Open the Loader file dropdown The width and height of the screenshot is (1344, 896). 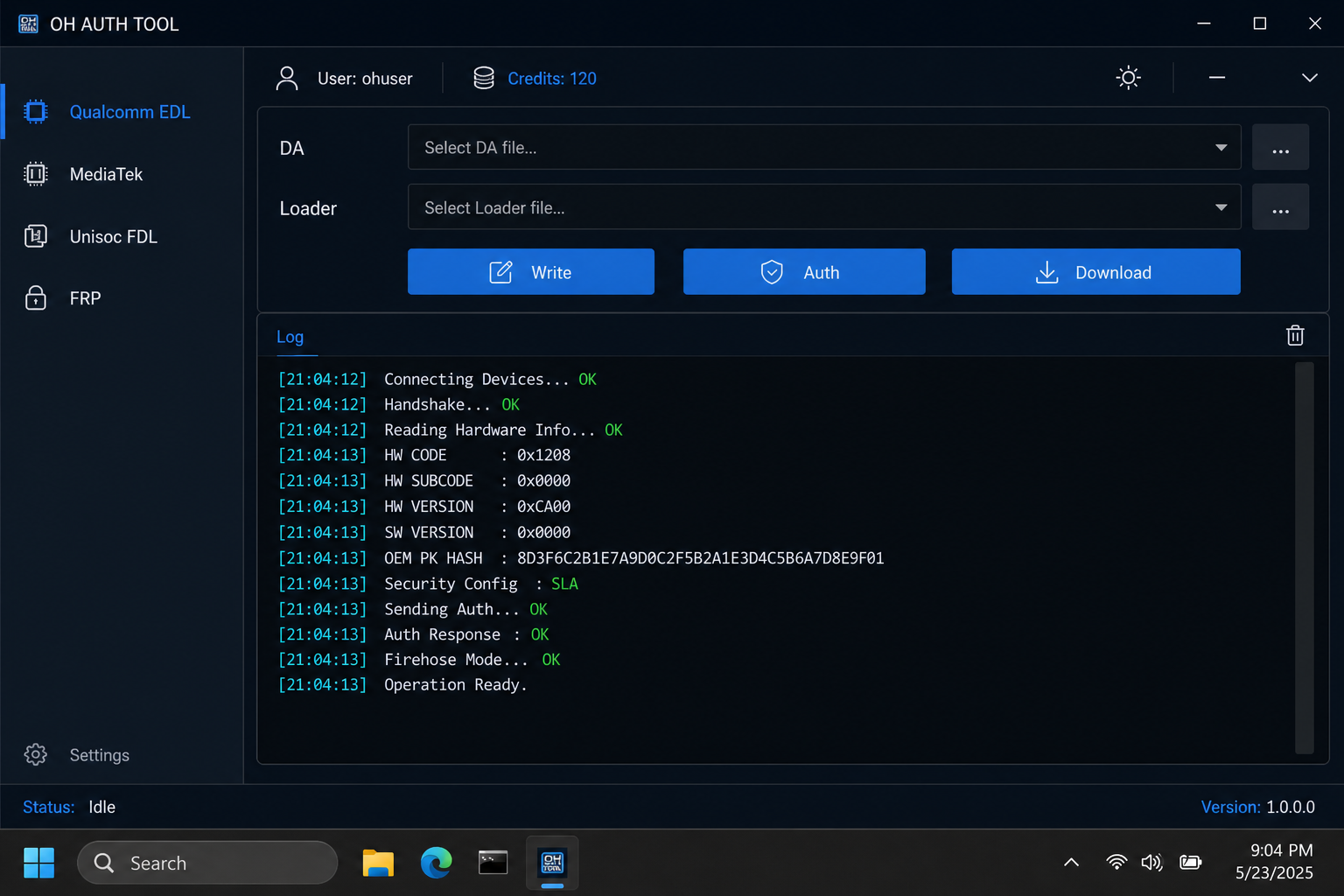click(824, 207)
